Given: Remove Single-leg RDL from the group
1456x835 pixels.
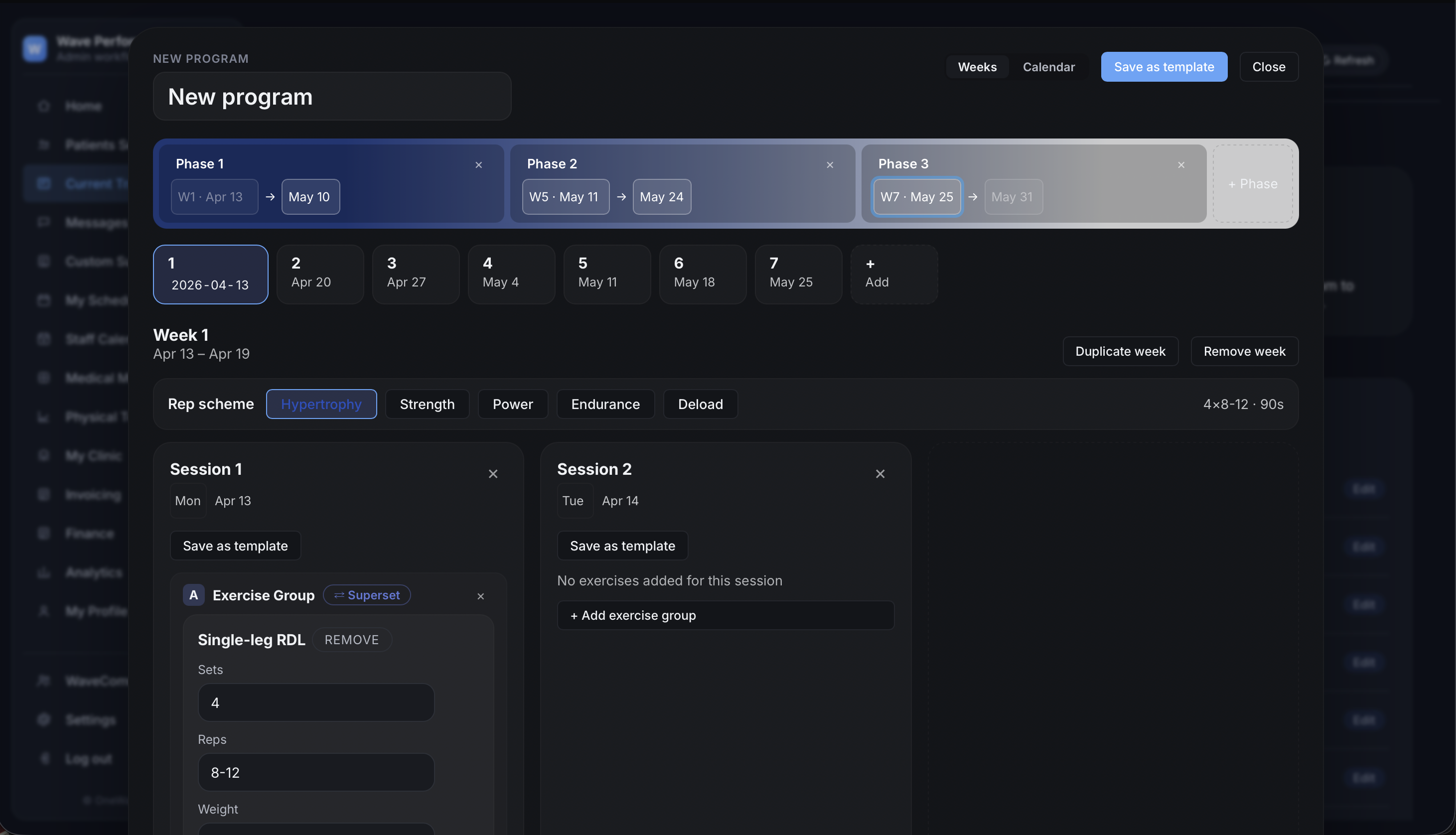Looking at the screenshot, I should [x=351, y=639].
